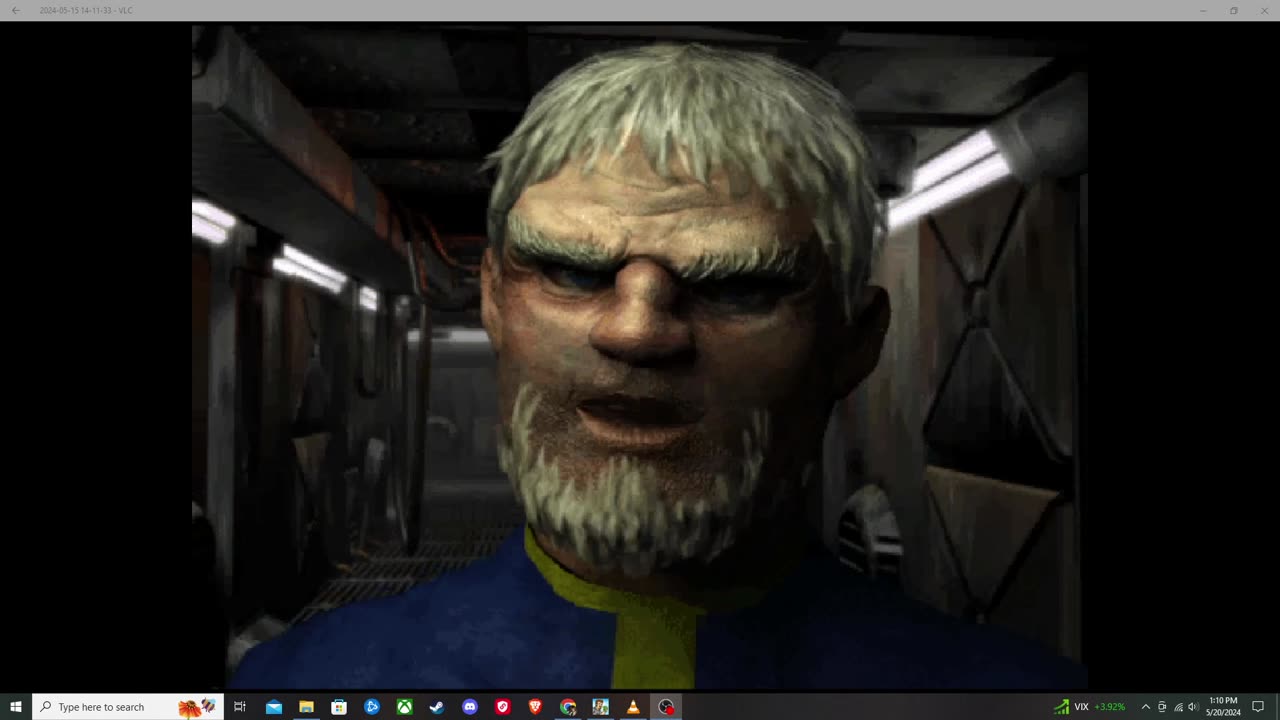
Task: Open the volume speaker tray icon
Action: [1193, 707]
